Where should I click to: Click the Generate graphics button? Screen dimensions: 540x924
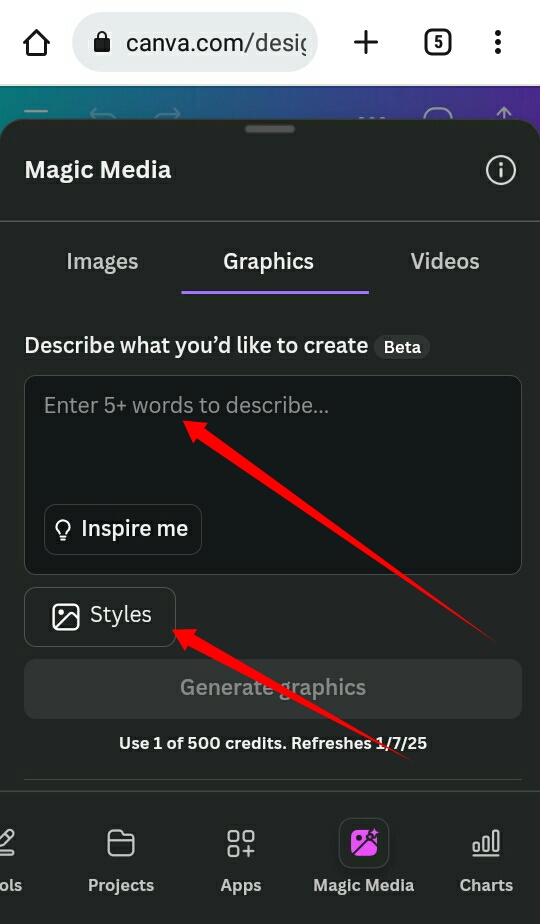pos(273,688)
